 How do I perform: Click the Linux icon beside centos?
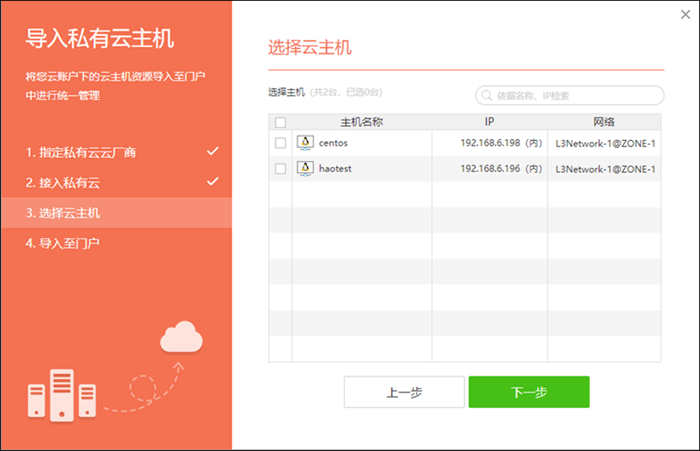(306, 143)
